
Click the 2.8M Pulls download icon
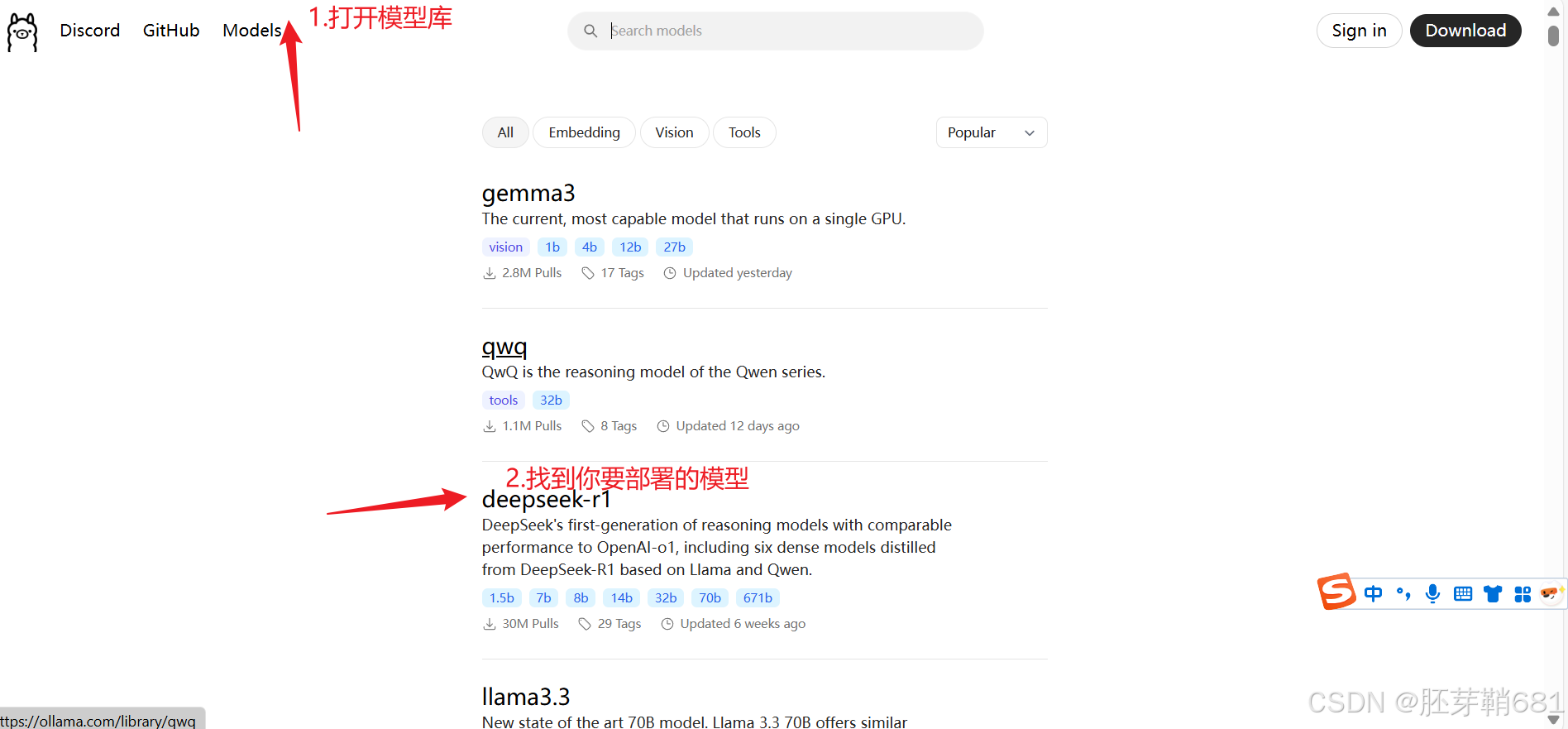tap(490, 273)
